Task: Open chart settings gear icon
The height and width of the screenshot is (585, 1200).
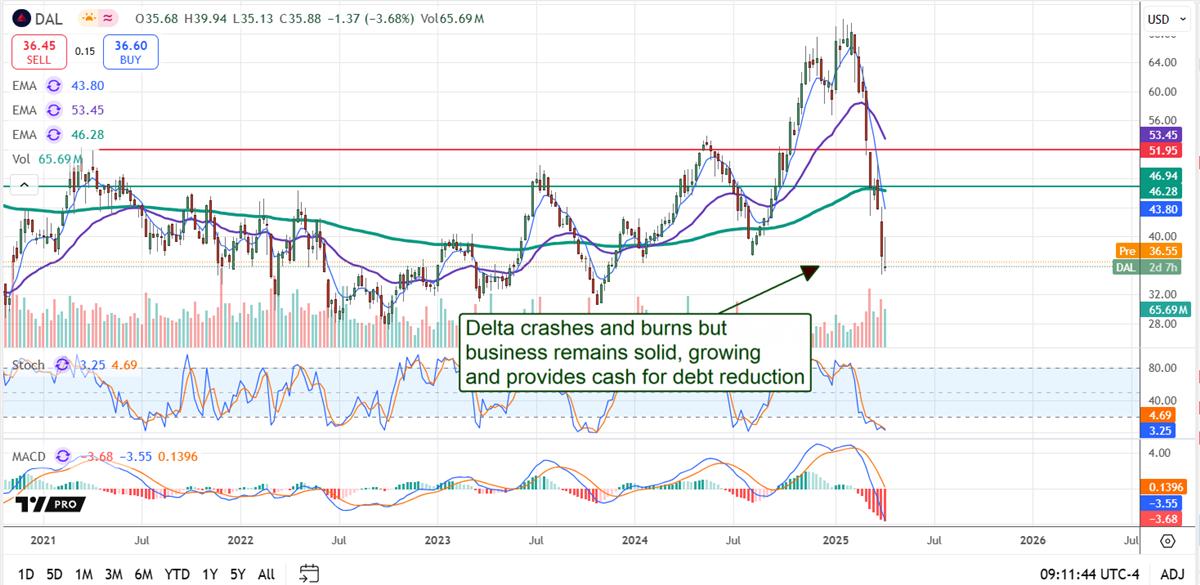Action: 1167,541
